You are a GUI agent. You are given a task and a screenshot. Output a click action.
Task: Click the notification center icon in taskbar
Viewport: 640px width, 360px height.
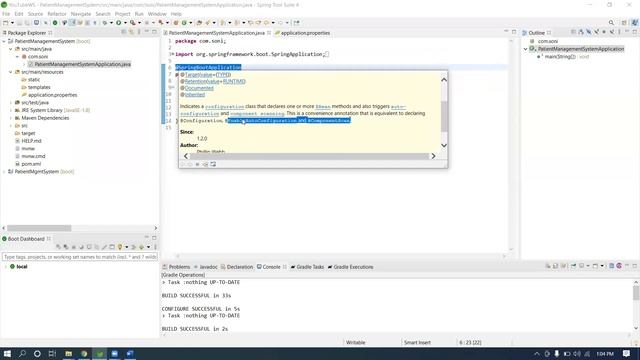[627, 353]
